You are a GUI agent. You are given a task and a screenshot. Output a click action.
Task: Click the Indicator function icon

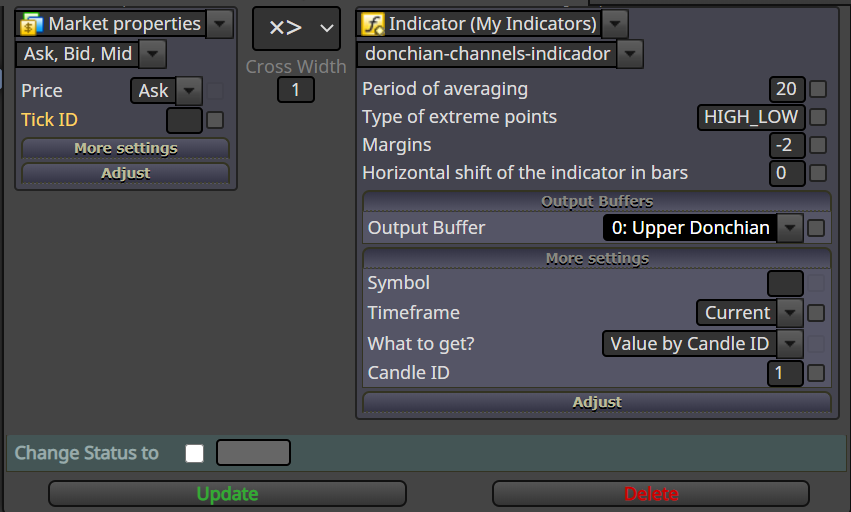(x=373, y=24)
